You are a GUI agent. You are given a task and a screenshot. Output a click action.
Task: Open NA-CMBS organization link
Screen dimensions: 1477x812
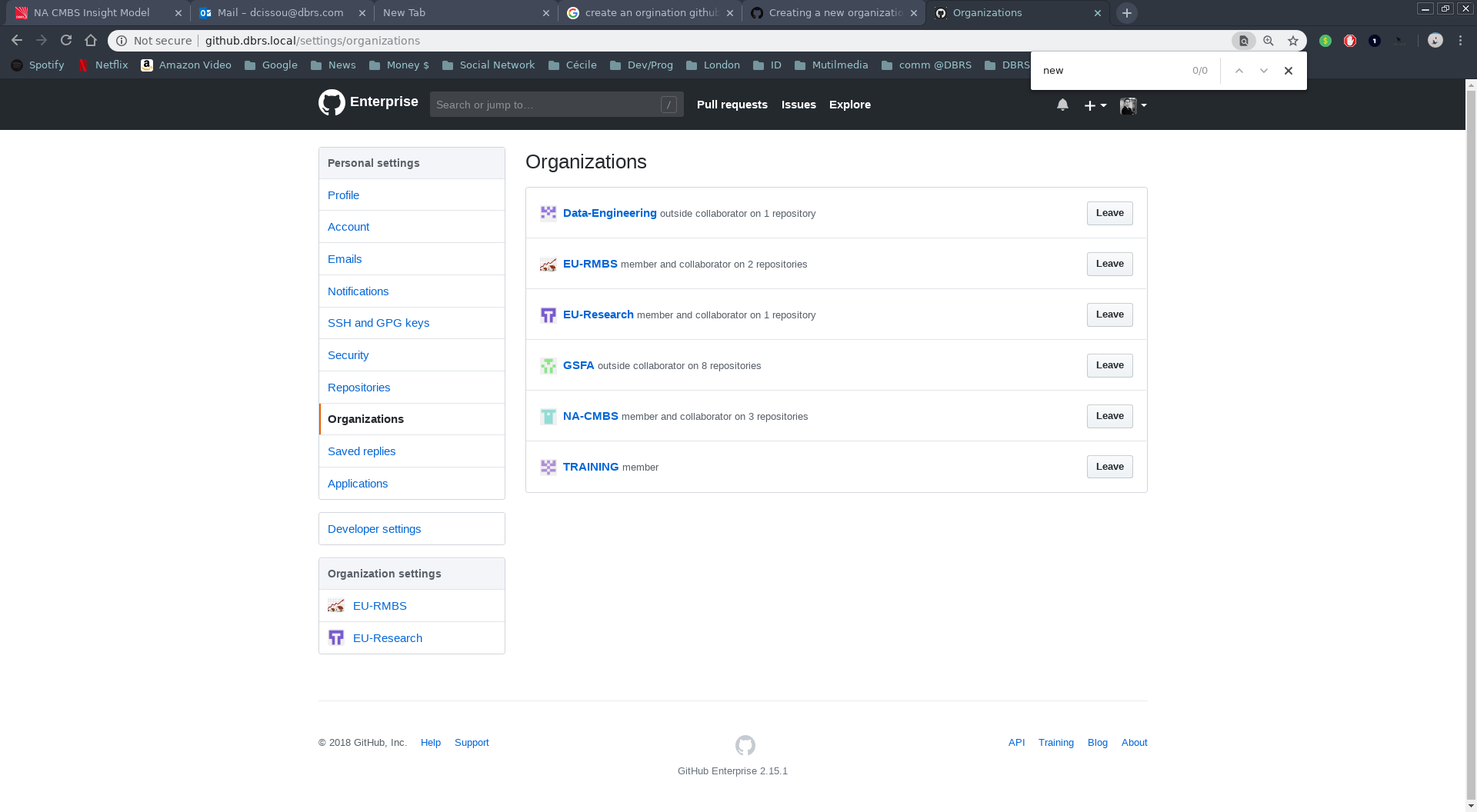tap(590, 416)
